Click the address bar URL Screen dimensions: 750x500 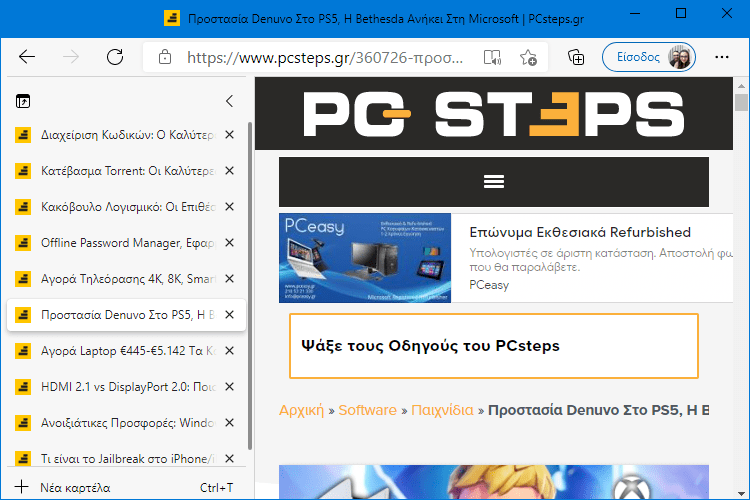tap(325, 57)
